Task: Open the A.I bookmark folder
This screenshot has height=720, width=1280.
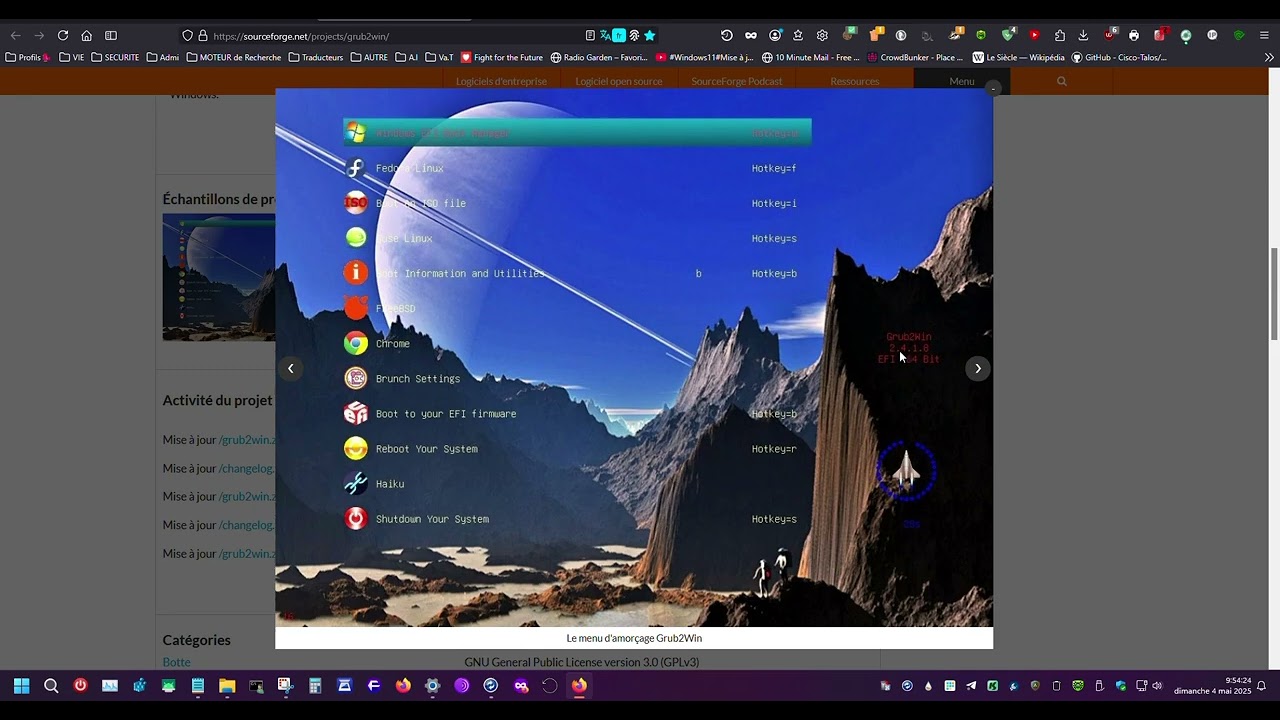Action: [x=407, y=57]
